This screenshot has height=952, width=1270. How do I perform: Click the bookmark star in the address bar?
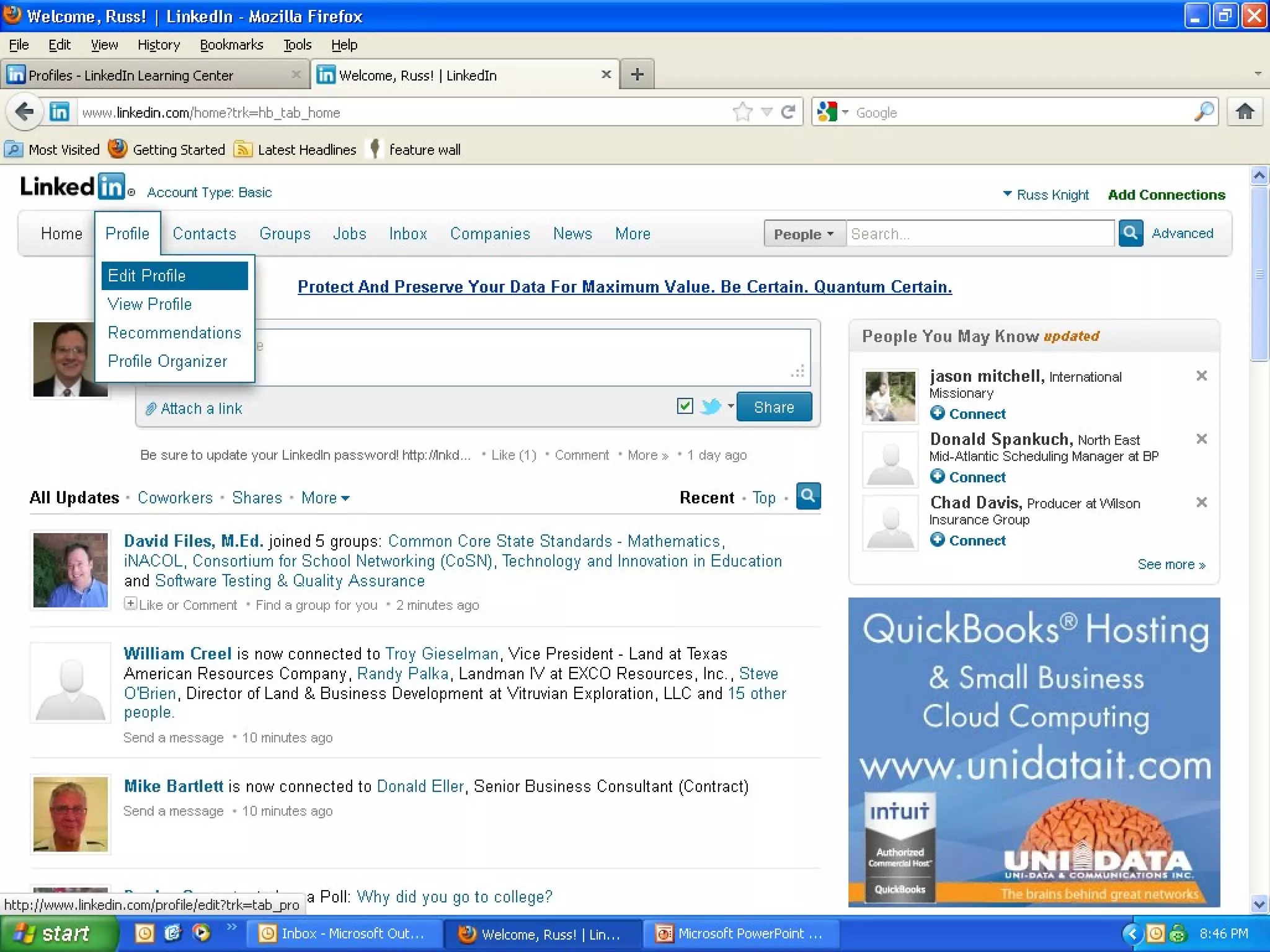742,112
